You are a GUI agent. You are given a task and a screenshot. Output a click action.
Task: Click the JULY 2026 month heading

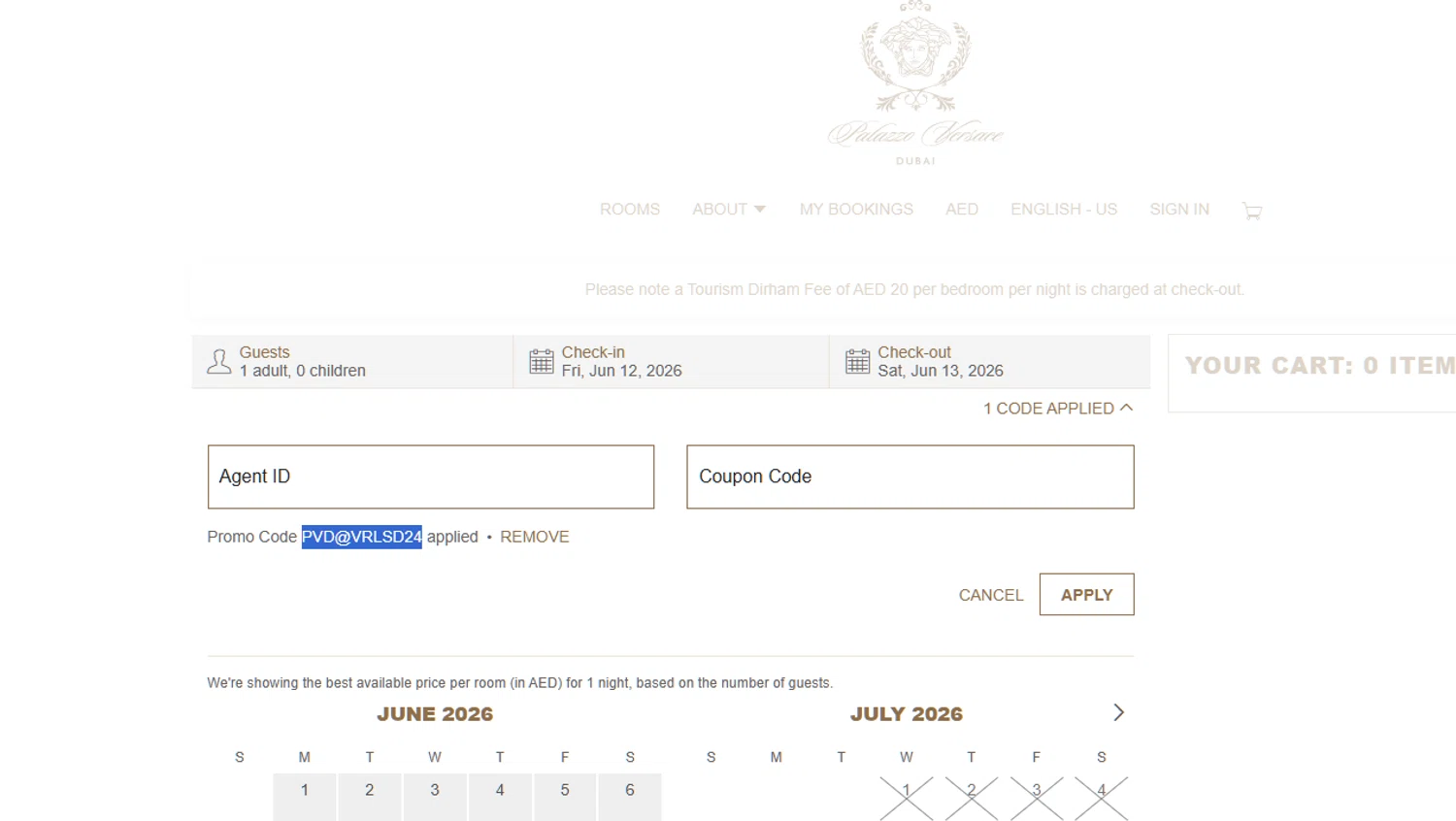907,714
